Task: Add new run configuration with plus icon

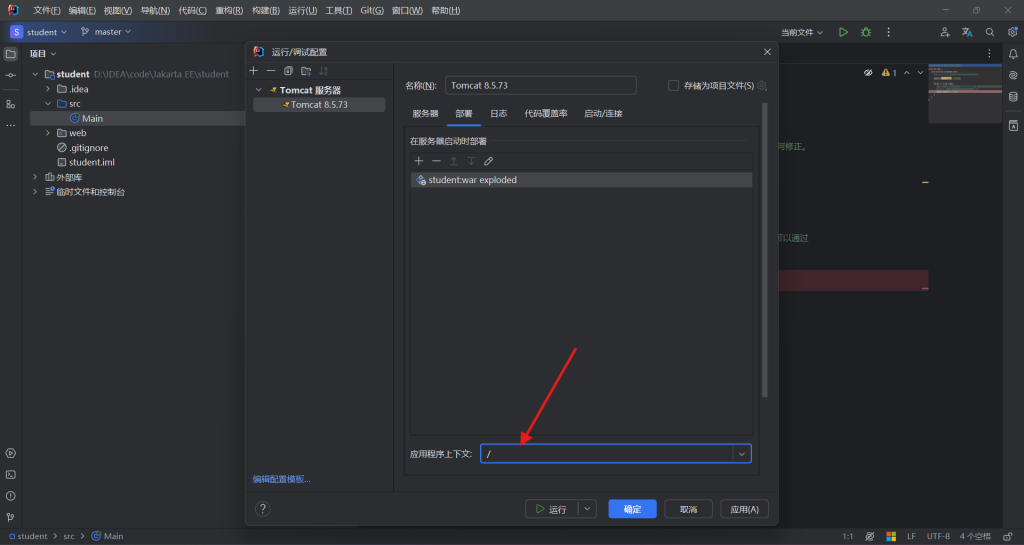Action: pyautogui.click(x=254, y=70)
